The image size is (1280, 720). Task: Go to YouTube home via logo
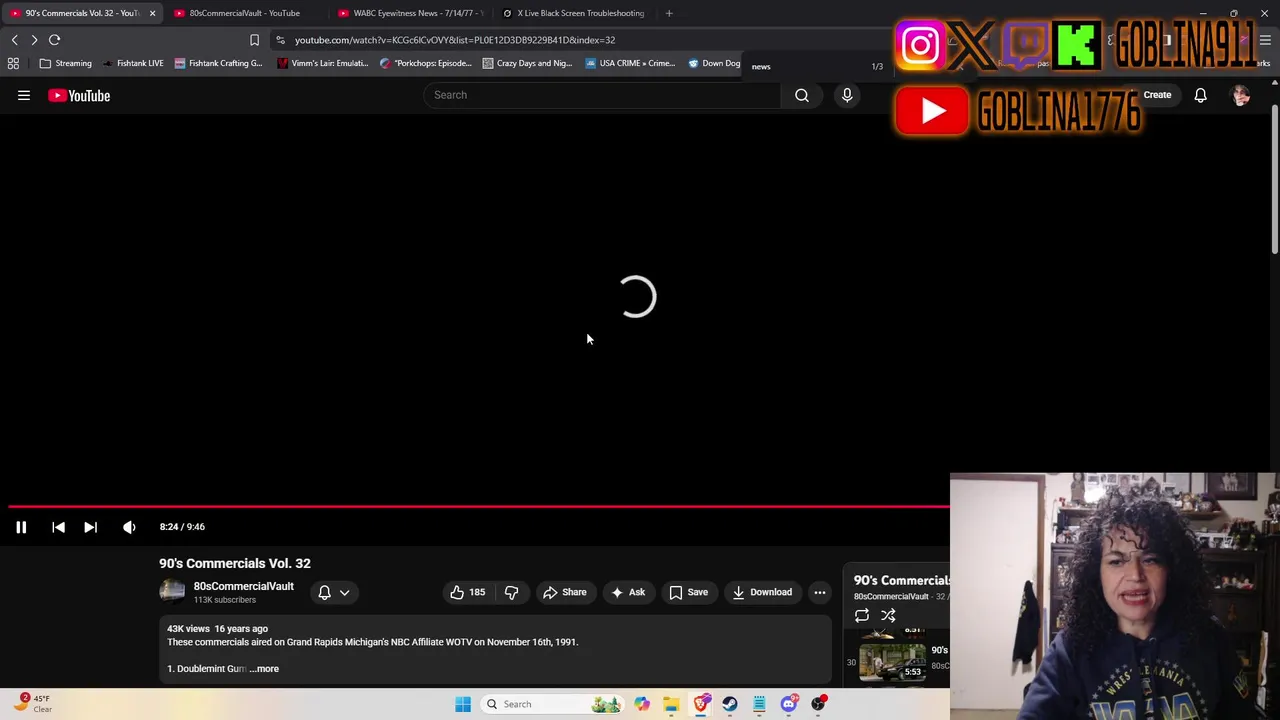point(79,95)
